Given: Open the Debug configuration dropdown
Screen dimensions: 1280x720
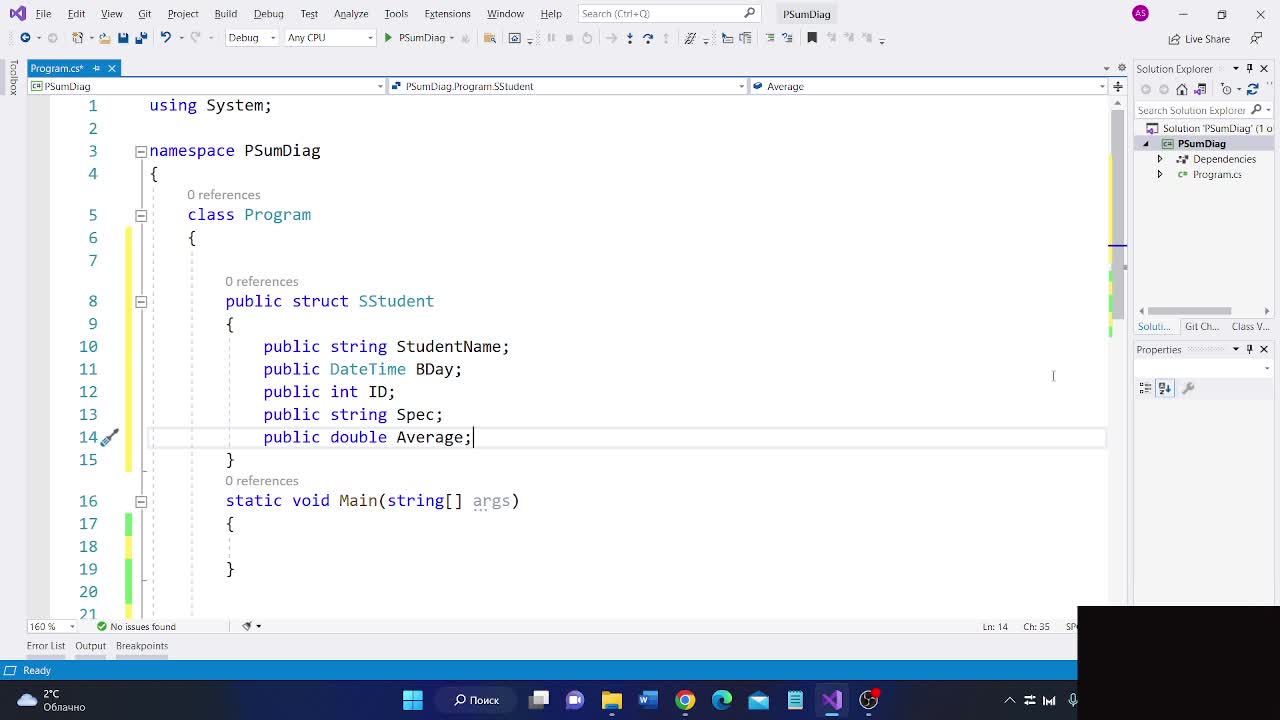Looking at the screenshot, I should click(251, 38).
